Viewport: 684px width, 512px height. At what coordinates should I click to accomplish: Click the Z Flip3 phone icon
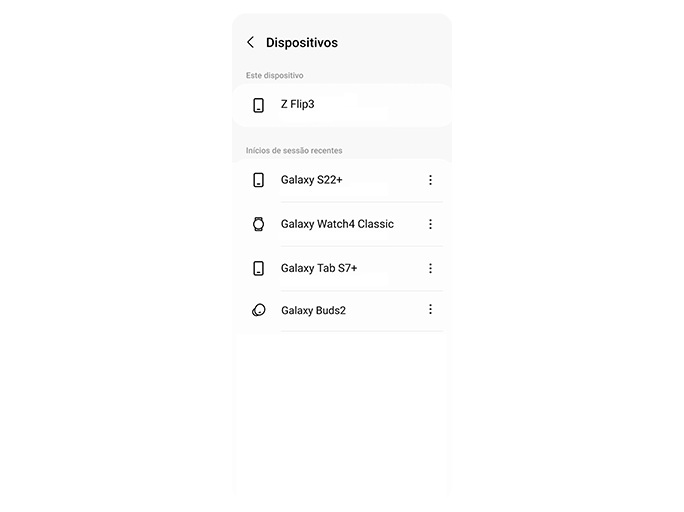coord(258,105)
